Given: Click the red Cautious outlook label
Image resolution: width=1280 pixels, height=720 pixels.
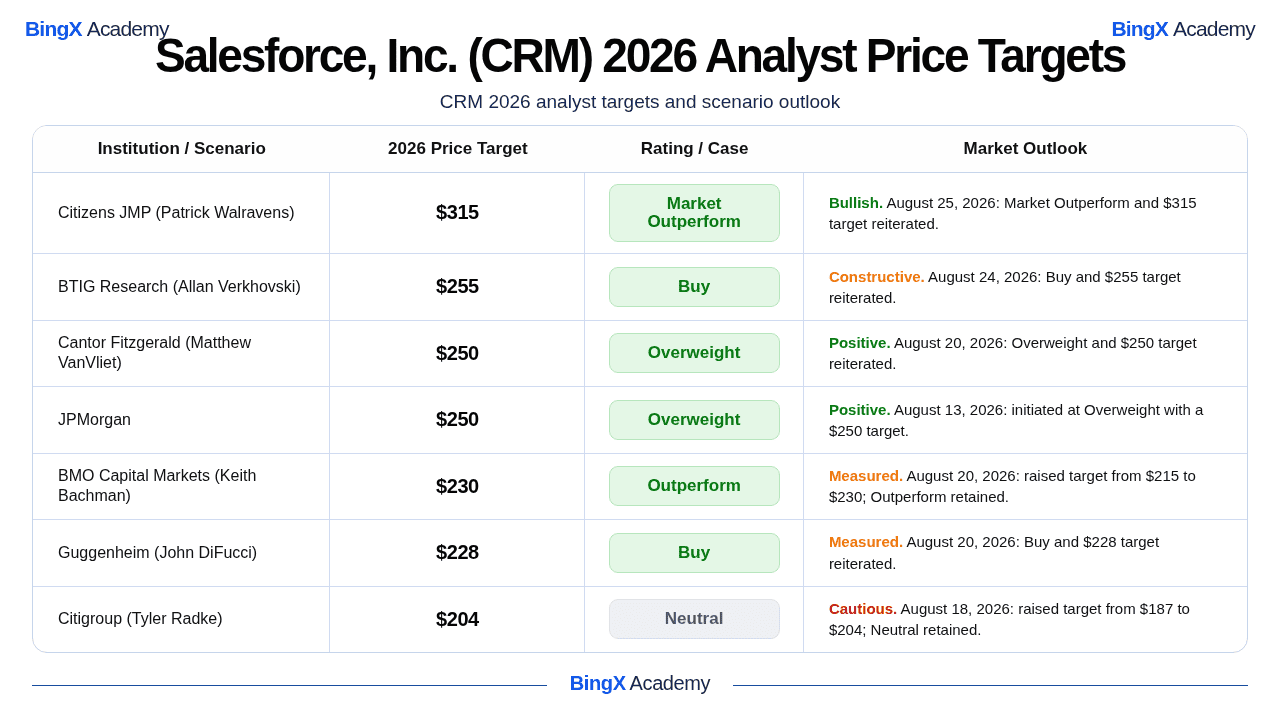Looking at the screenshot, I should 863,609.
